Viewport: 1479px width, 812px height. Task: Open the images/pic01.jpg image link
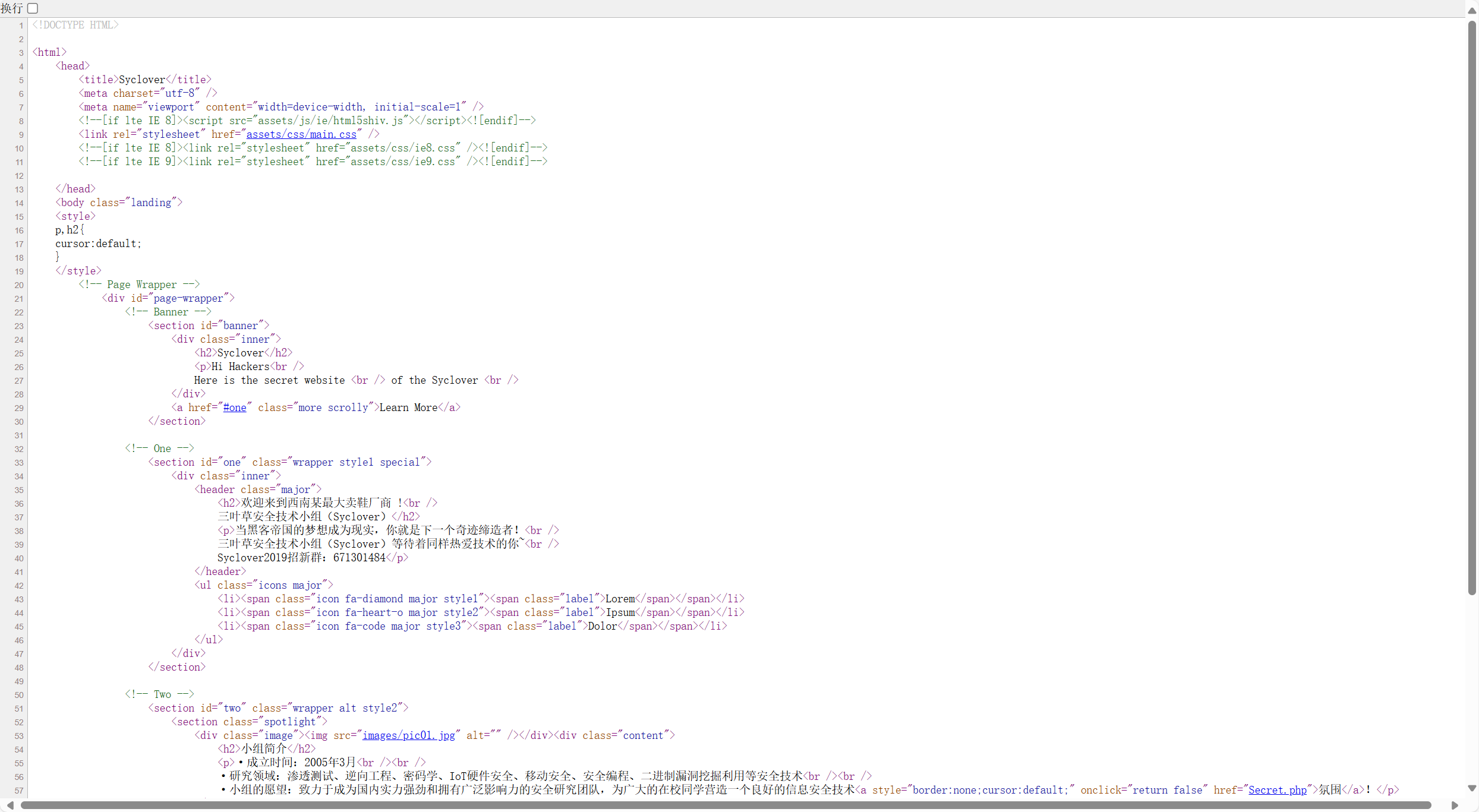tap(408, 736)
